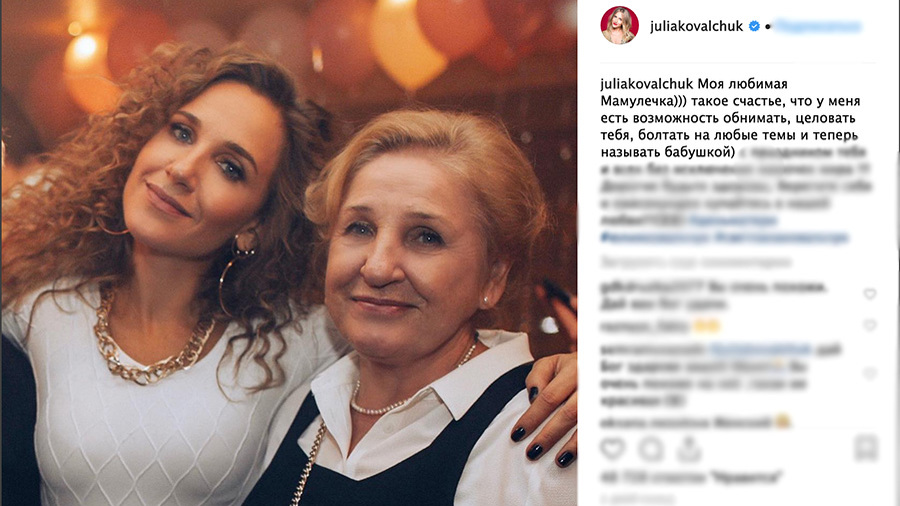This screenshot has width=900, height=506.
Task: Like the post with the heart icon
Action: [613, 449]
